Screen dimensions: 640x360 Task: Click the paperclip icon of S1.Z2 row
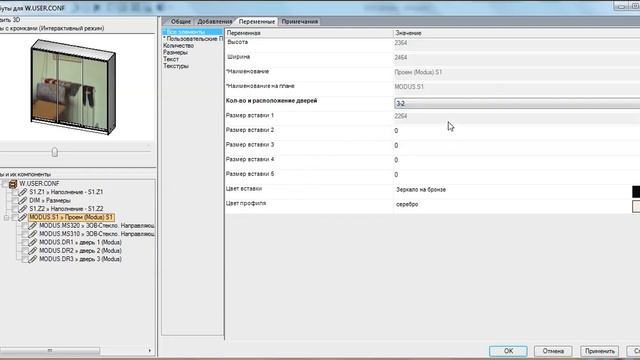[23, 209]
